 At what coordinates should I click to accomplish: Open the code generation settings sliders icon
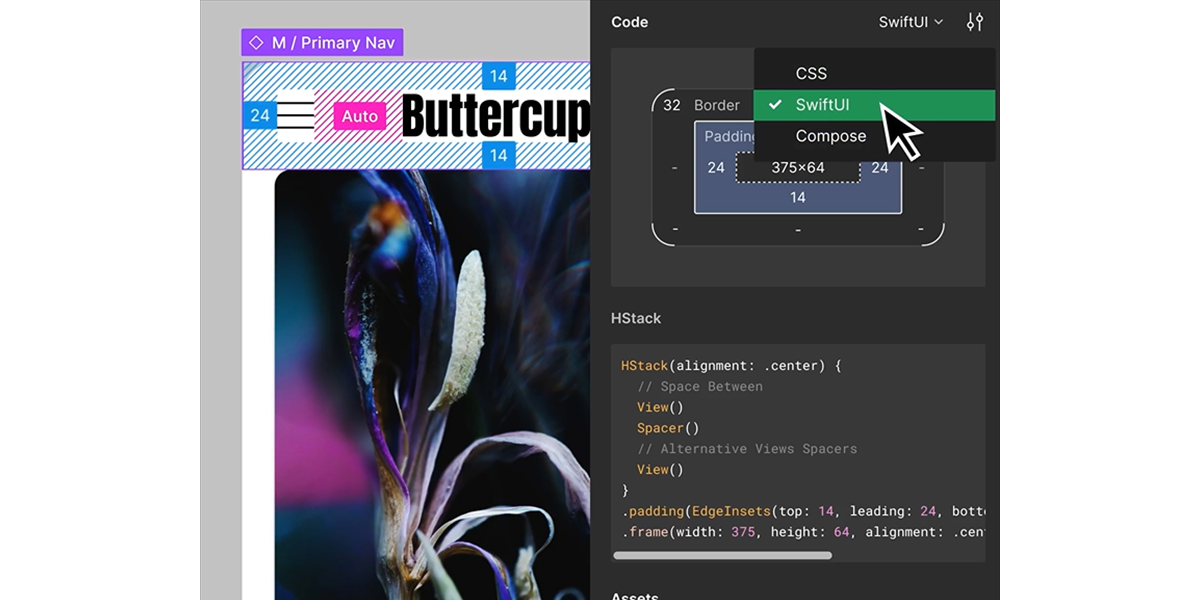(975, 22)
